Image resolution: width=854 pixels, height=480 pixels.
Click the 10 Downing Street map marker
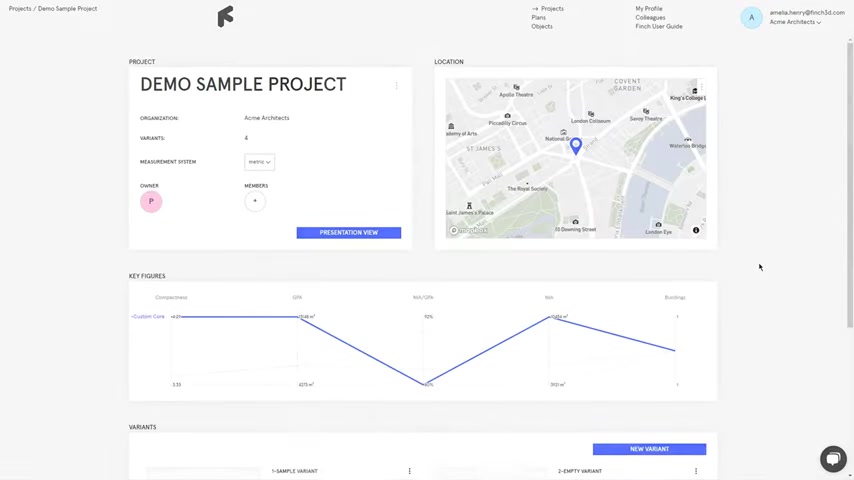click(x=575, y=222)
